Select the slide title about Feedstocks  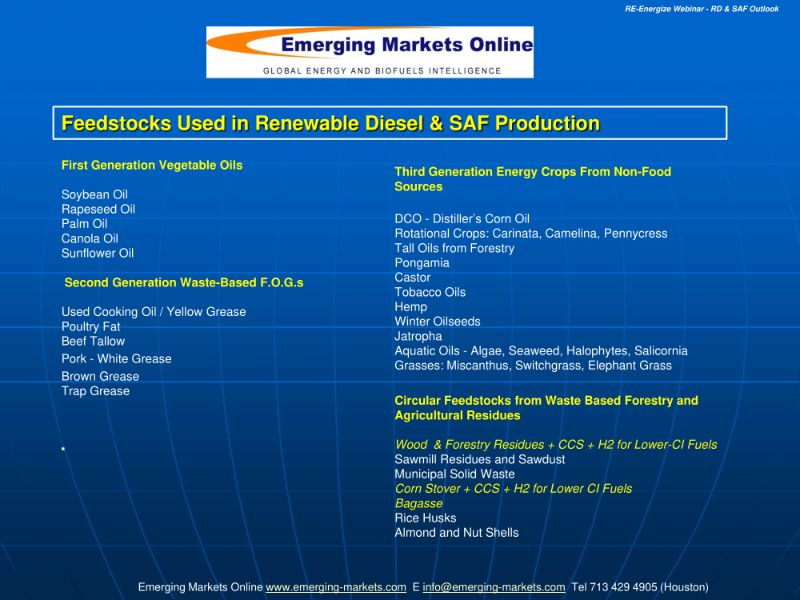pos(331,123)
